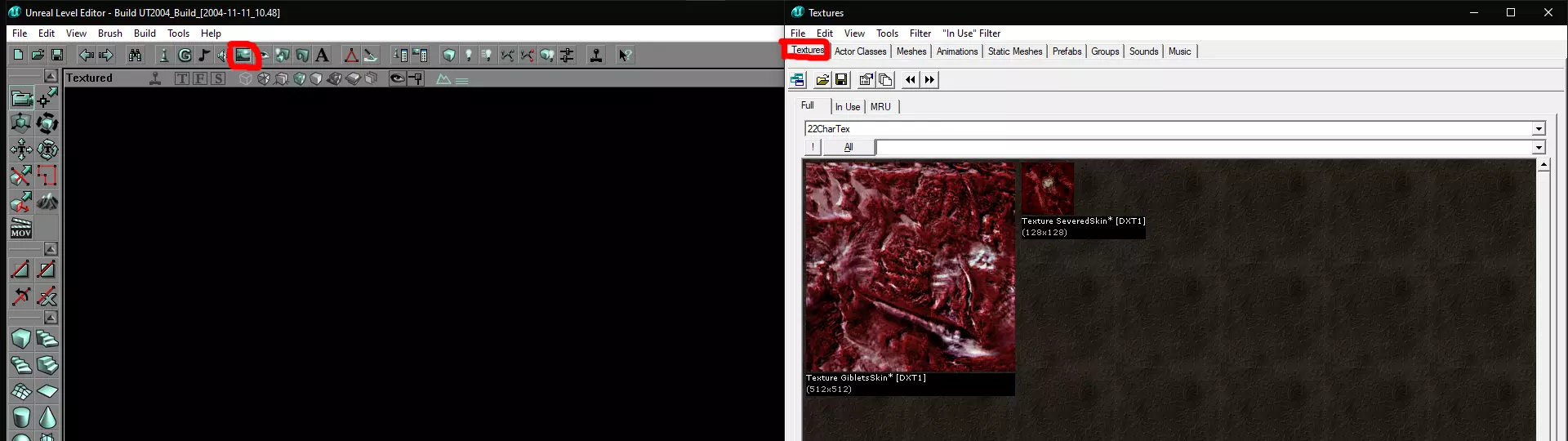Switch viewport to Top view T button
The image size is (1568, 441).
click(181, 78)
